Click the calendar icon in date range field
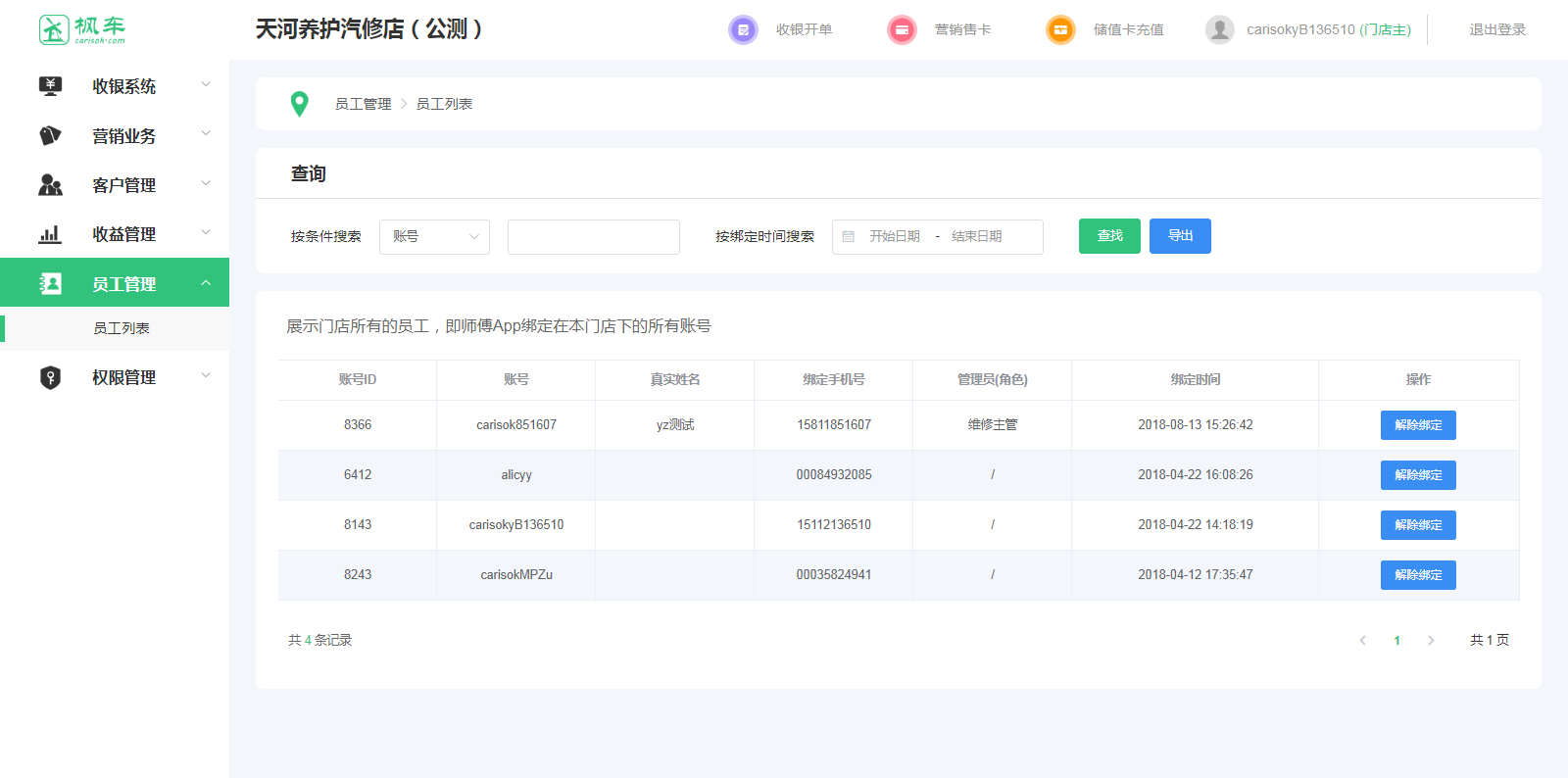This screenshot has height=778, width=1568. [849, 237]
